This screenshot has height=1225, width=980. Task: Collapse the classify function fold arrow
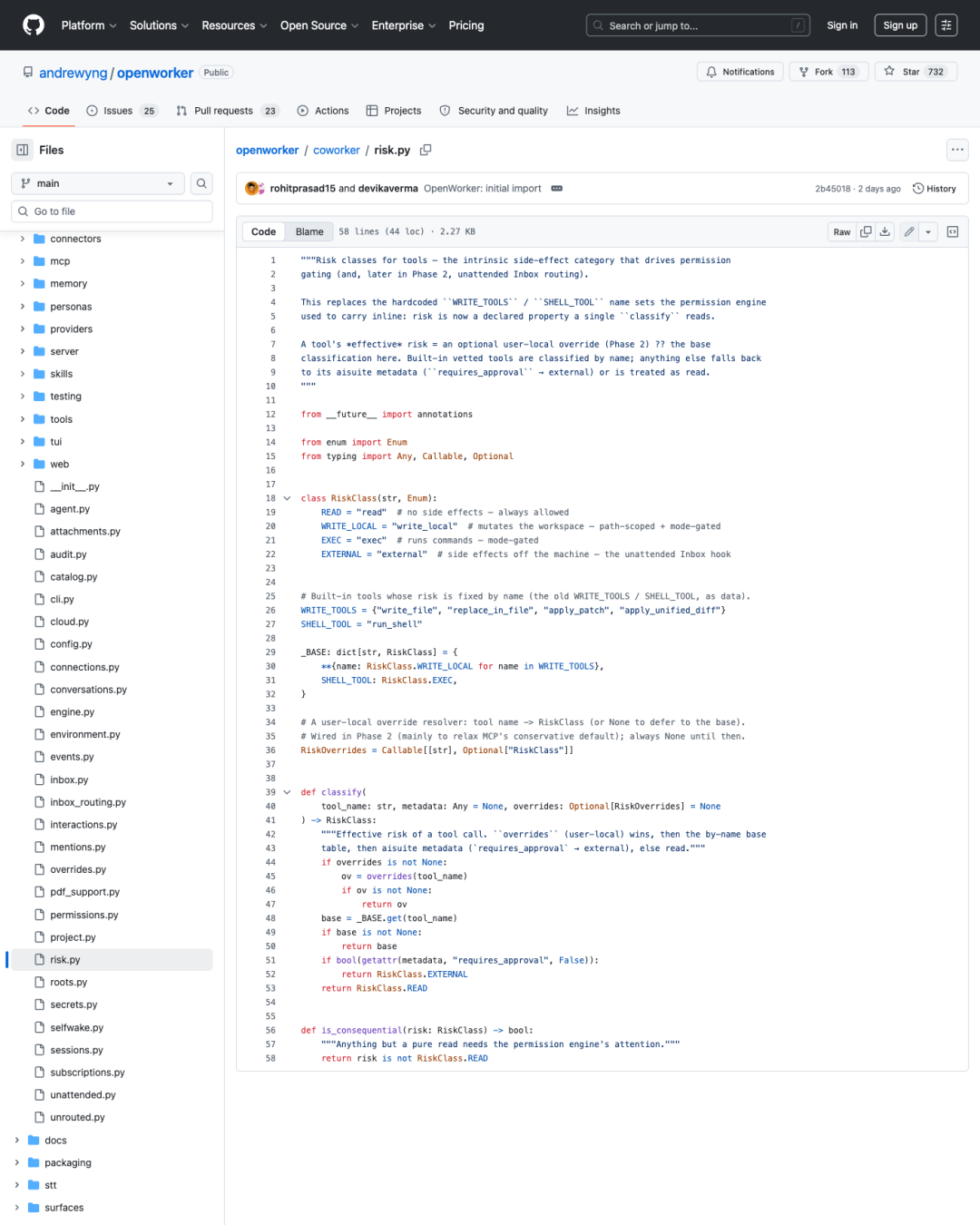287,792
